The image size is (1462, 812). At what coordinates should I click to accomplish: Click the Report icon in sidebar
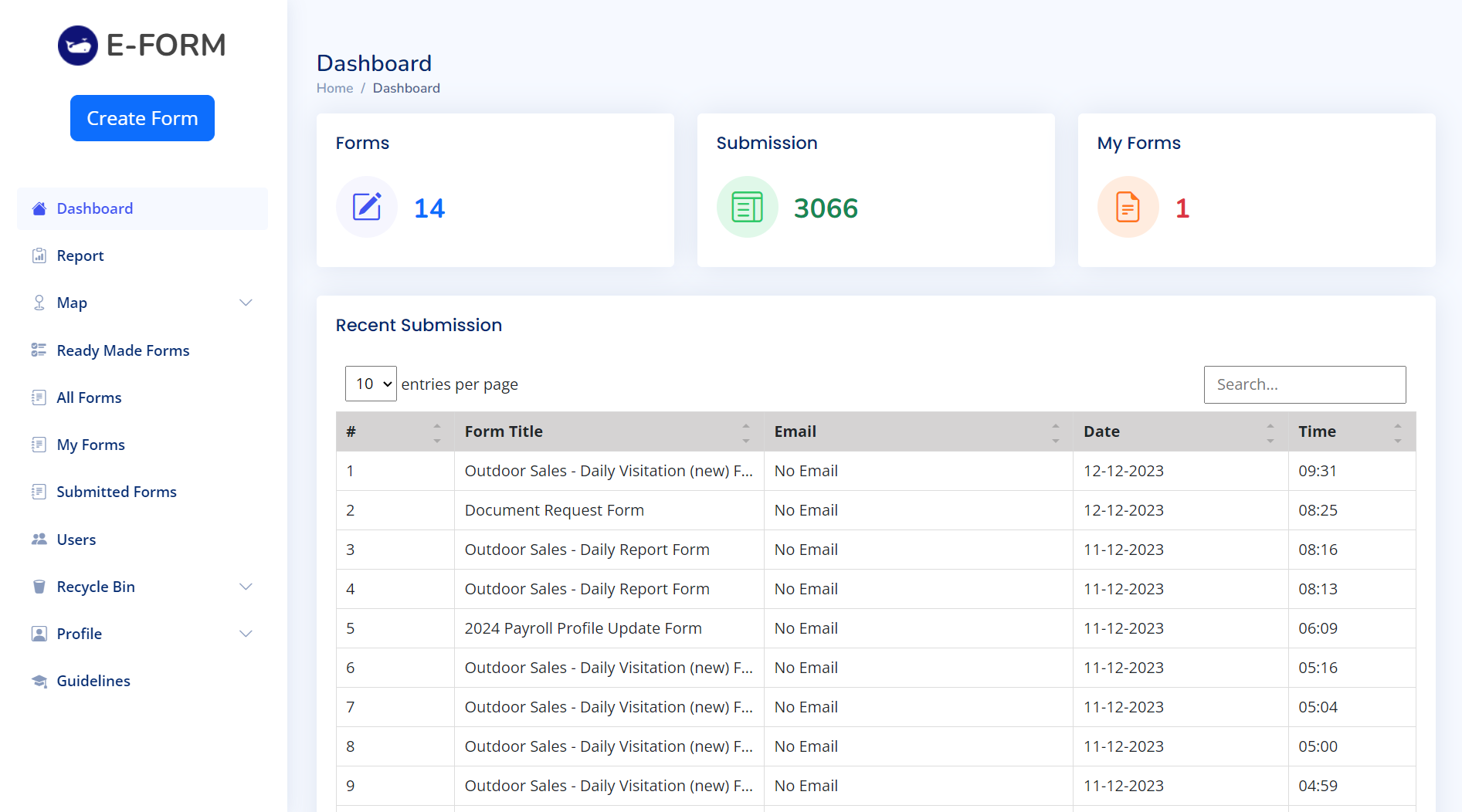(x=39, y=255)
